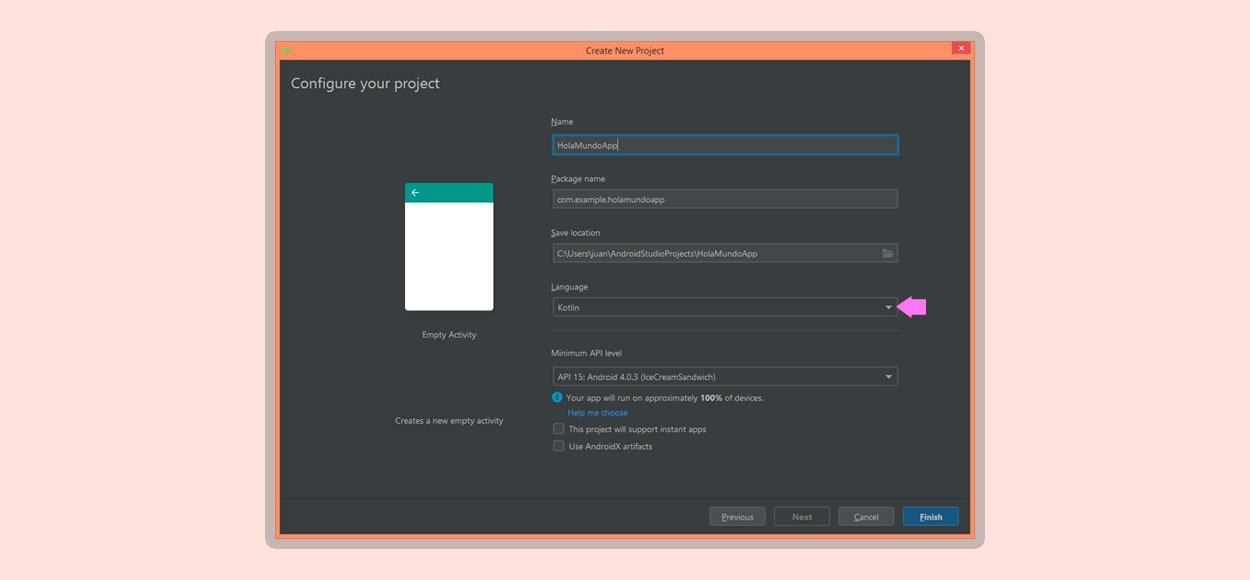1250x580 pixels.
Task: Open the 'Help me choose' link
Action: [x=598, y=413]
